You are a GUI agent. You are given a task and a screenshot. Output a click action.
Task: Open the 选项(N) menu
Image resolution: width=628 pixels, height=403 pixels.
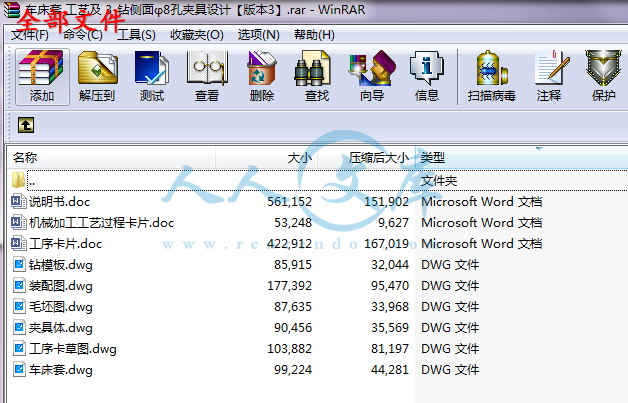pos(258,35)
